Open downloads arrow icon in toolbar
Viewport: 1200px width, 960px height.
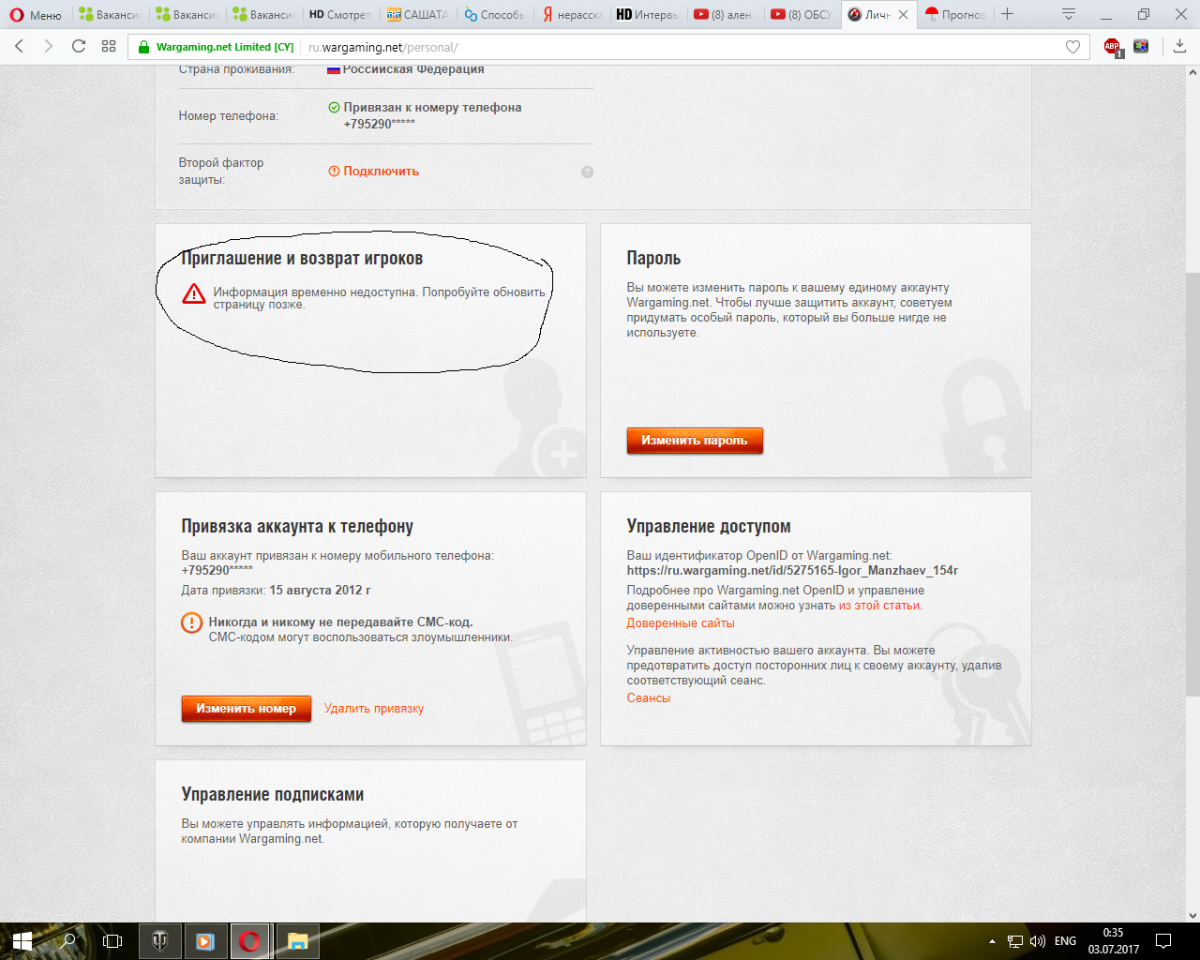[x=1180, y=47]
